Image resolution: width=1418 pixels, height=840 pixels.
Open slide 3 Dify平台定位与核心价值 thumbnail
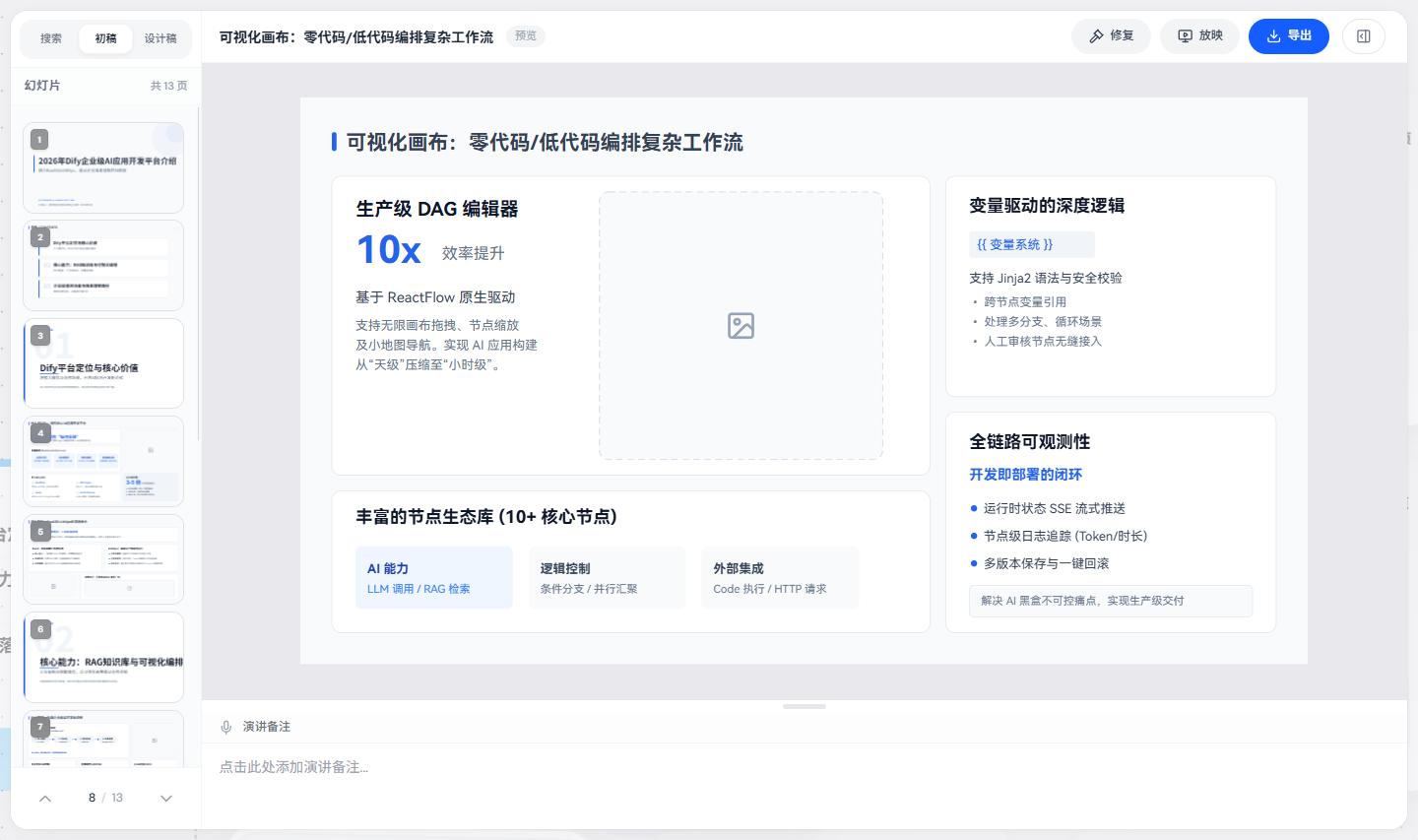pos(103,363)
